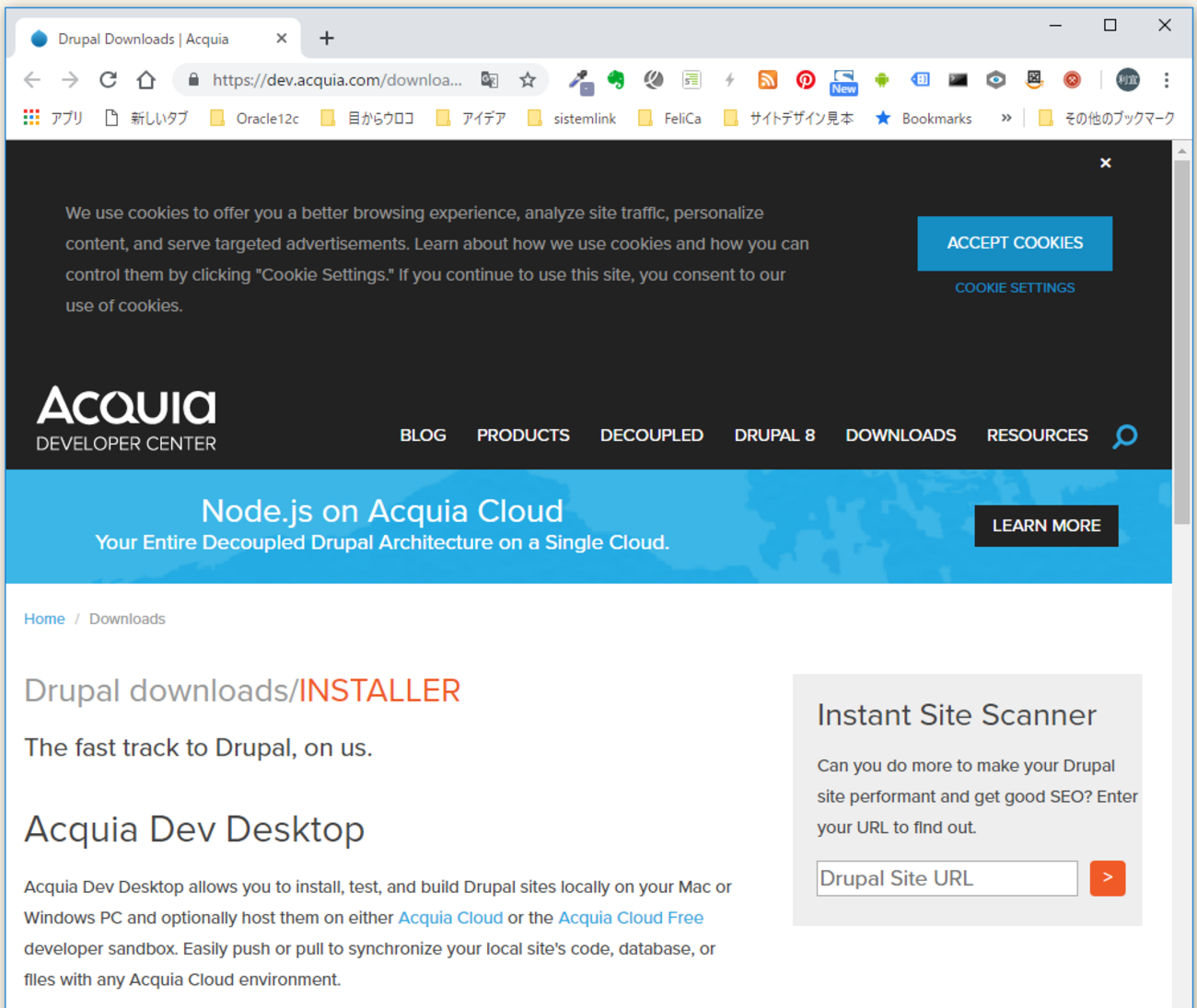Image resolution: width=1197 pixels, height=1008 pixels.
Task: Open the Evernote elephant extension
Action: click(x=616, y=80)
